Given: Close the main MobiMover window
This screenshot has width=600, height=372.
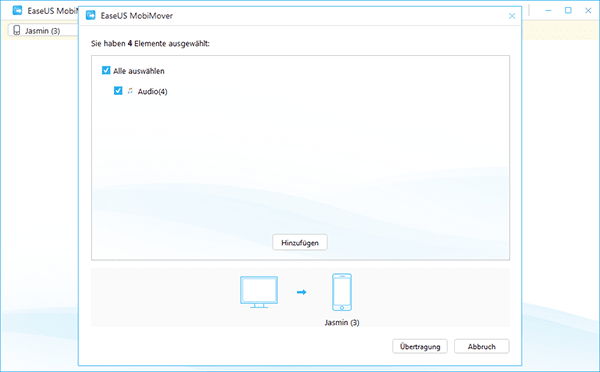Looking at the screenshot, I should [588, 10].
